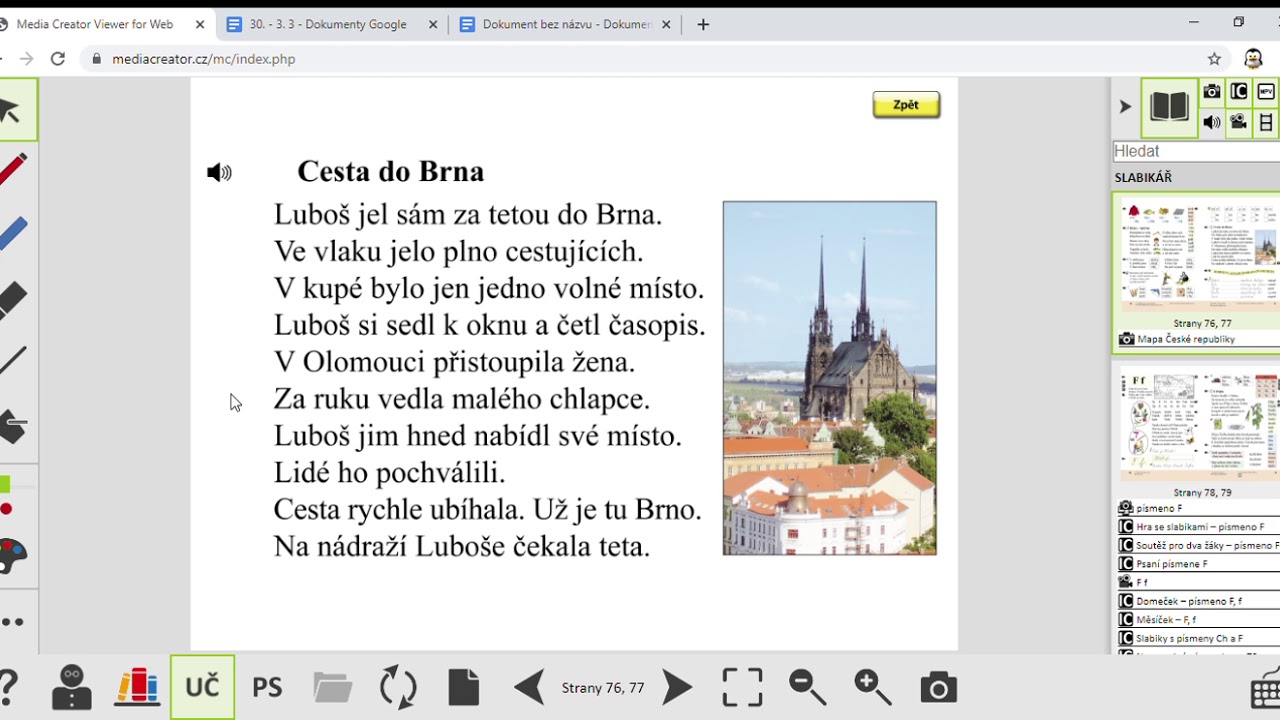
Task: Collapse the right side panel arrow
Action: coord(1125,107)
